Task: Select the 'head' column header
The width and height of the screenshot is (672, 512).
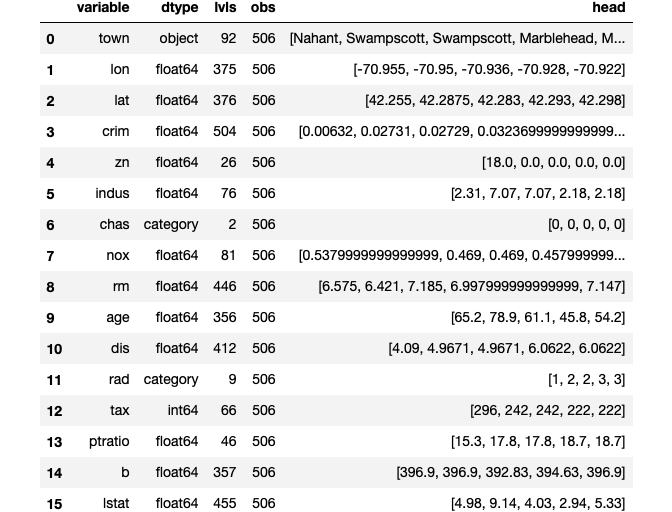Action: point(608,8)
